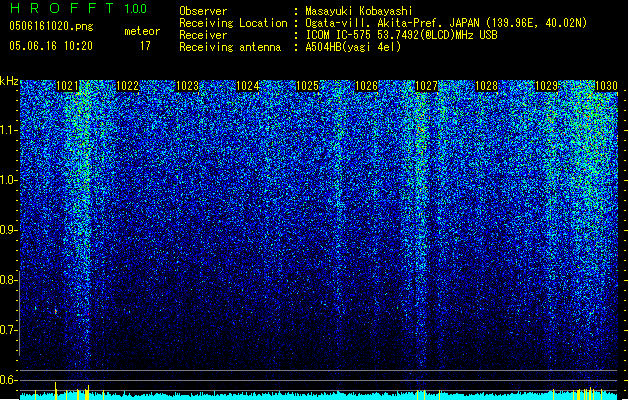The image size is (629, 400).
Task: Click the 1021 time marker
Action: (x=67, y=86)
